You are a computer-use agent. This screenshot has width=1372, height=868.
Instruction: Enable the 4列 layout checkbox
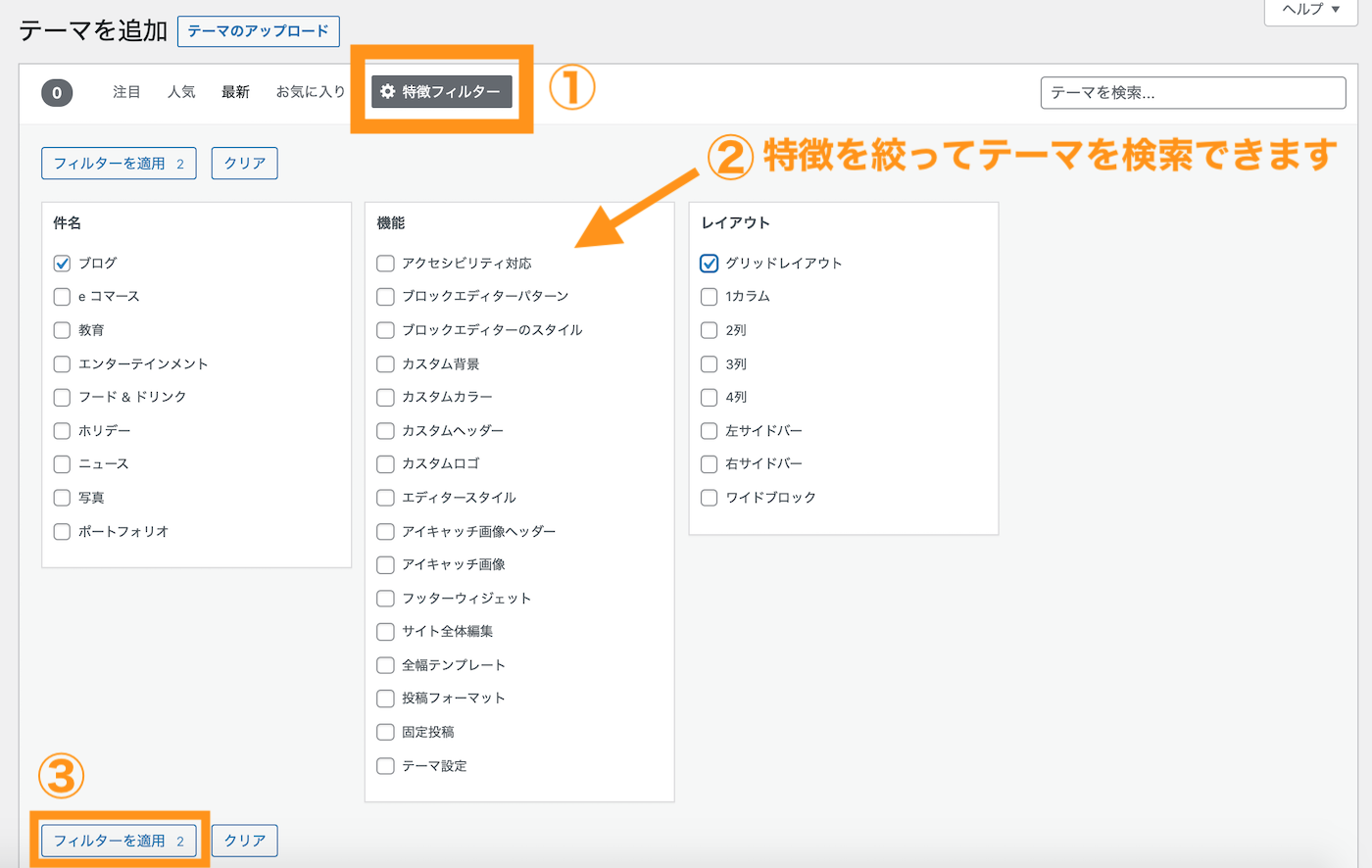(710, 398)
